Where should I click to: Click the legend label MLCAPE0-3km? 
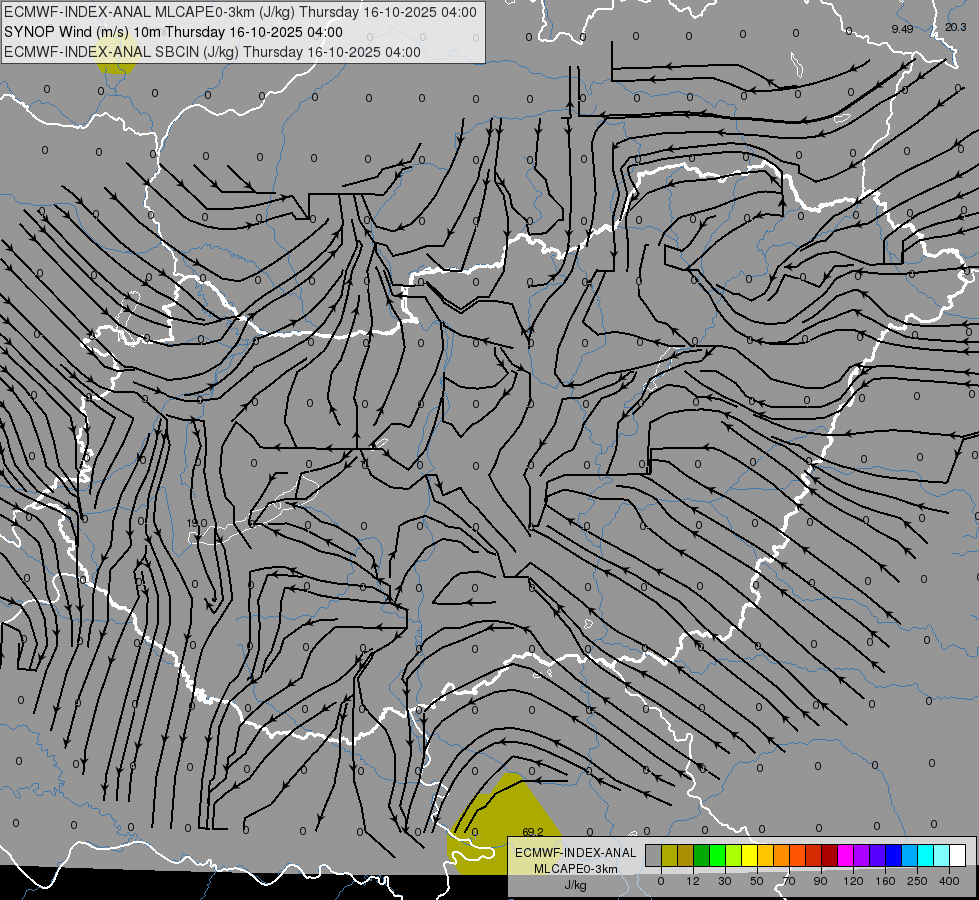[576, 869]
